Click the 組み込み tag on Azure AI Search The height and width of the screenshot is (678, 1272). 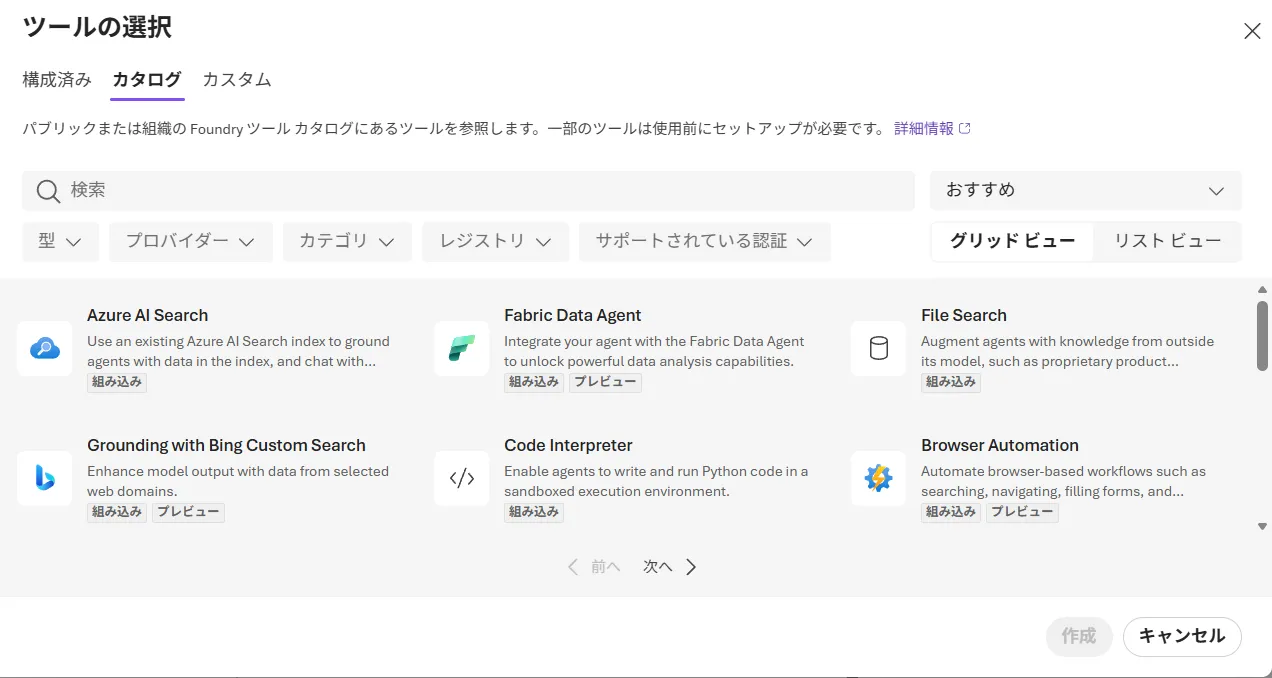tap(117, 382)
